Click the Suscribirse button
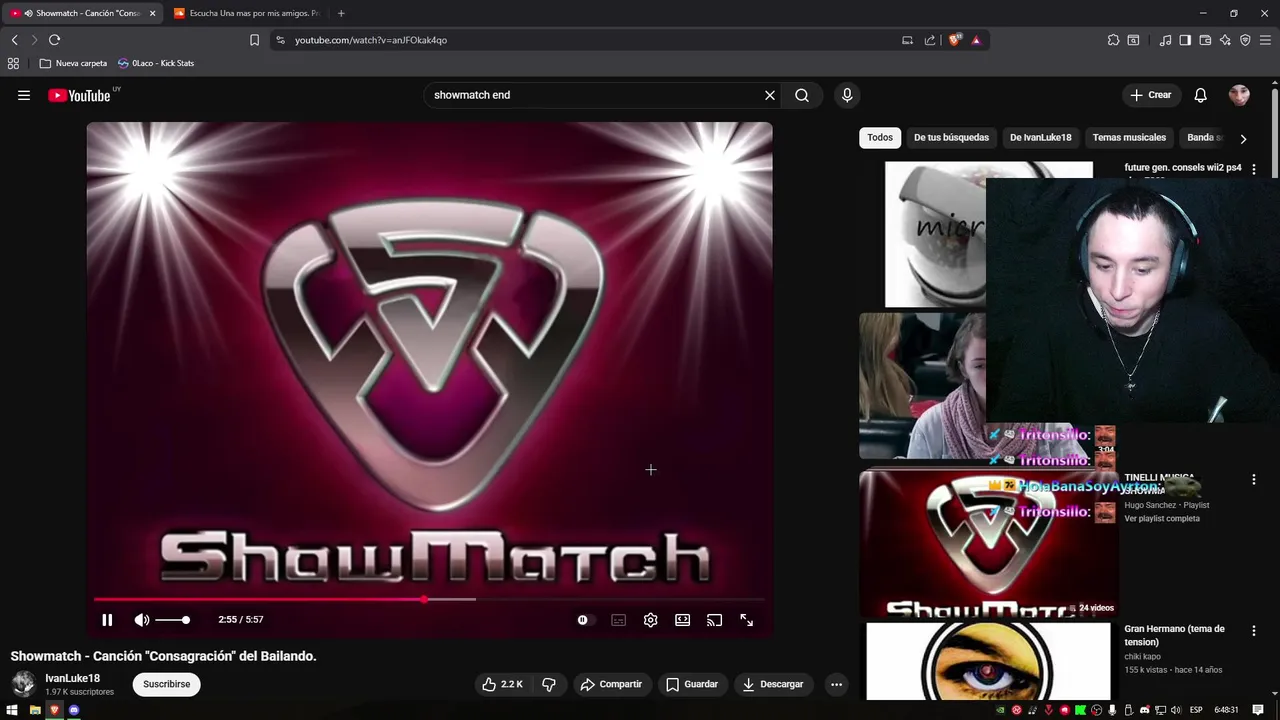1280x720 pixels. [166, 684]
